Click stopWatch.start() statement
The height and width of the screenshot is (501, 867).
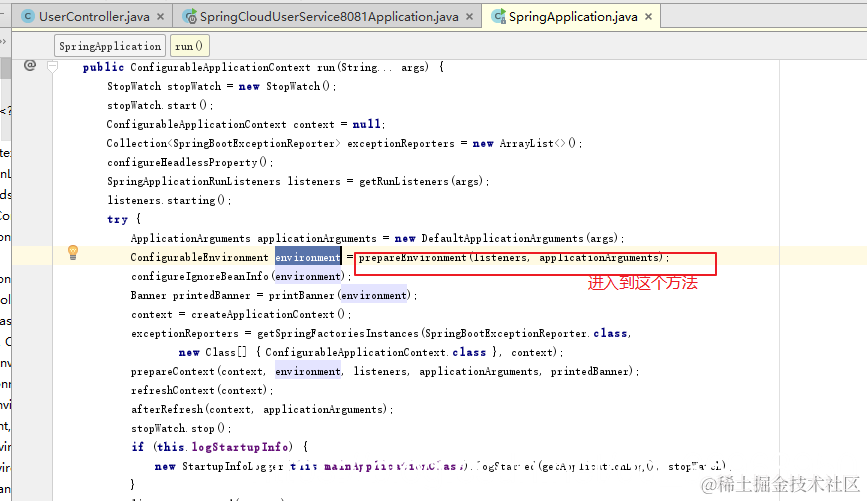(x=160, y=105)
